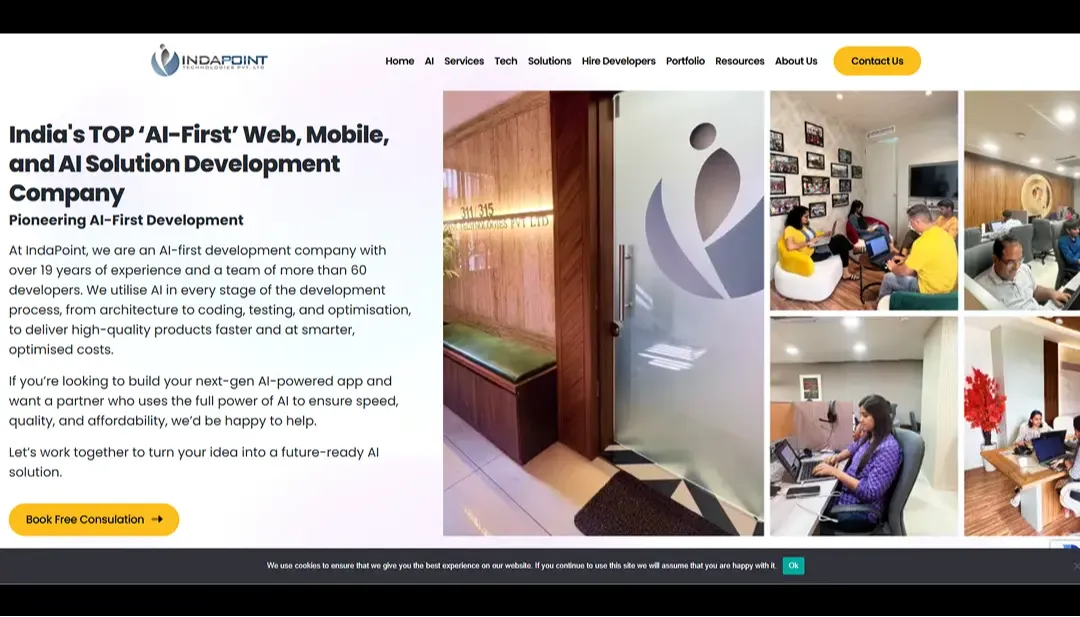Click the photo with red flowers decoration
This screenshot has width=1080, height=617.
1021,426
